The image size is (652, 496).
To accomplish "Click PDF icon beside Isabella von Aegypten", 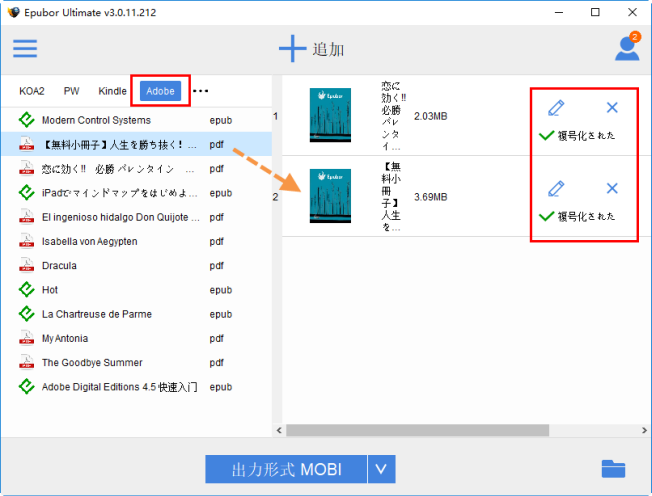I will [x=27, y=241].
